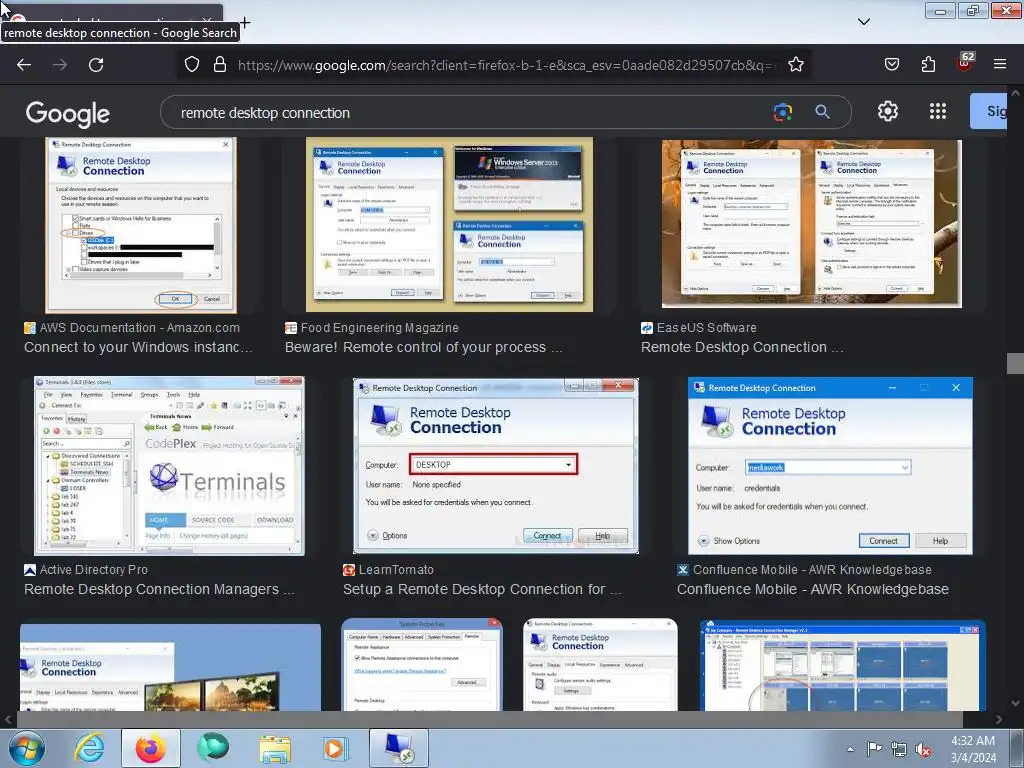This screenshot has height=768, width=1024.
Task: Open the muted volume tray icon
Action: pos(923,750)
